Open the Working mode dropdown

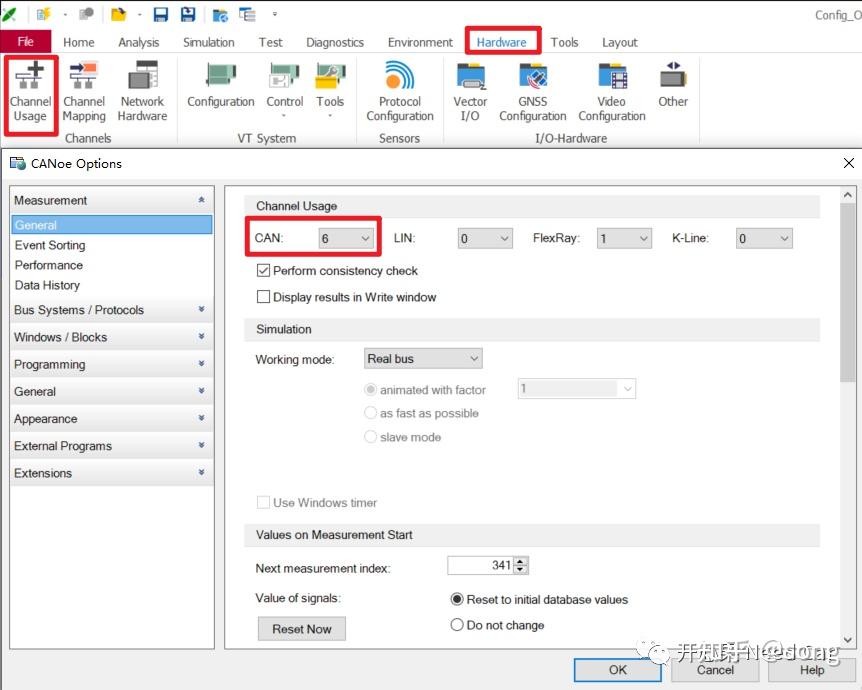pos(423,358)
